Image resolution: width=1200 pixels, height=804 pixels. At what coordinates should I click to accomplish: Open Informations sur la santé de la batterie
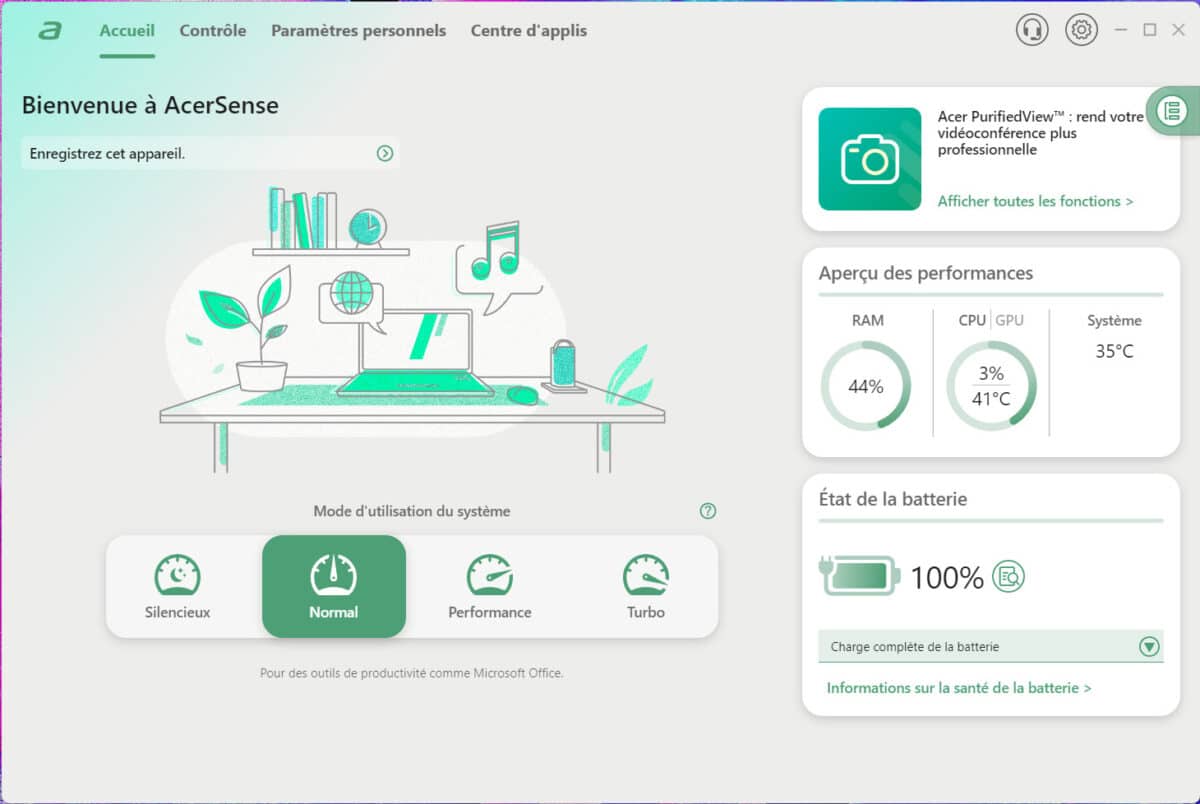[x=959, y=688]
